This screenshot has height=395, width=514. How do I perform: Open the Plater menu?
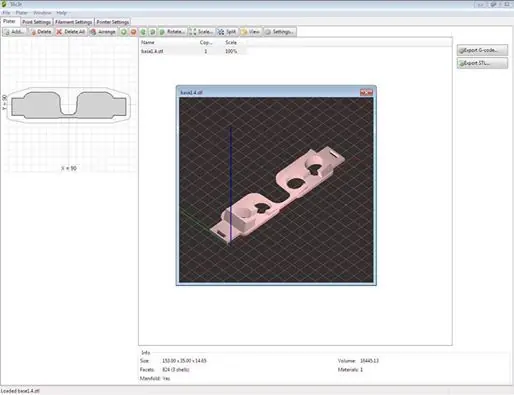[22, 13]
